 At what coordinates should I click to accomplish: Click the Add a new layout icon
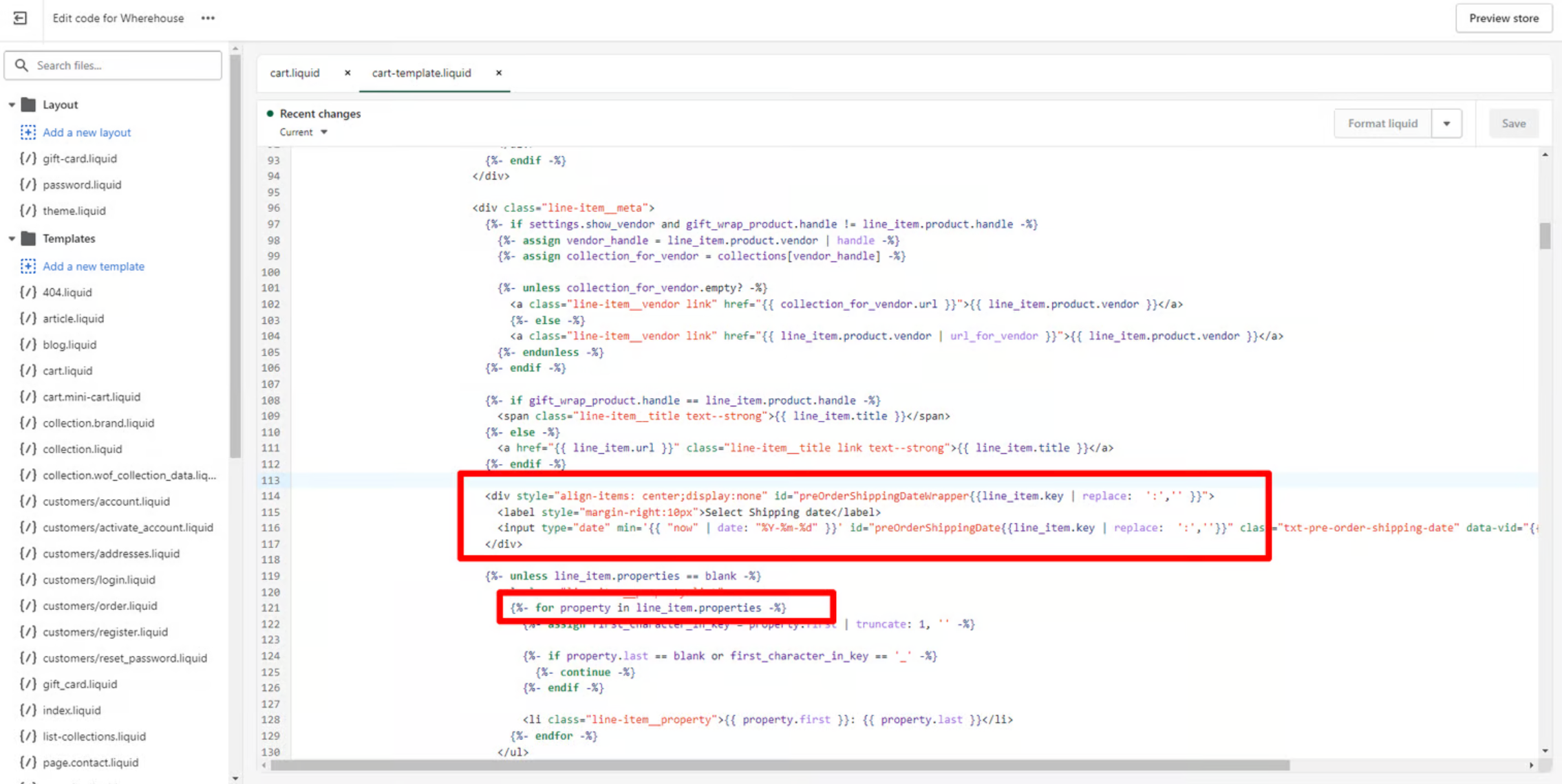click(28, 132)
